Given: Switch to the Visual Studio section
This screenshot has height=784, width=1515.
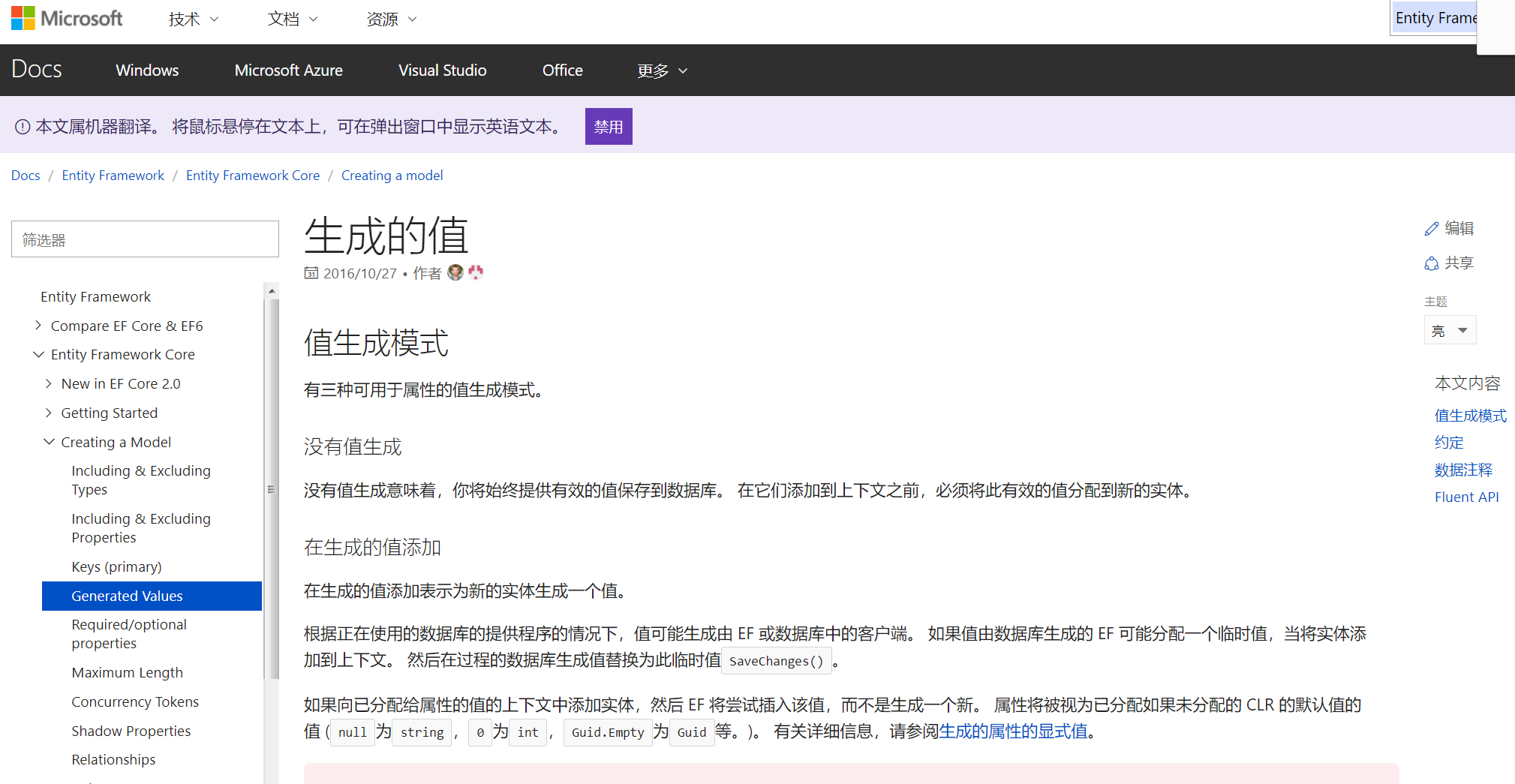Looking at the screenshot, I should (442, 70).
